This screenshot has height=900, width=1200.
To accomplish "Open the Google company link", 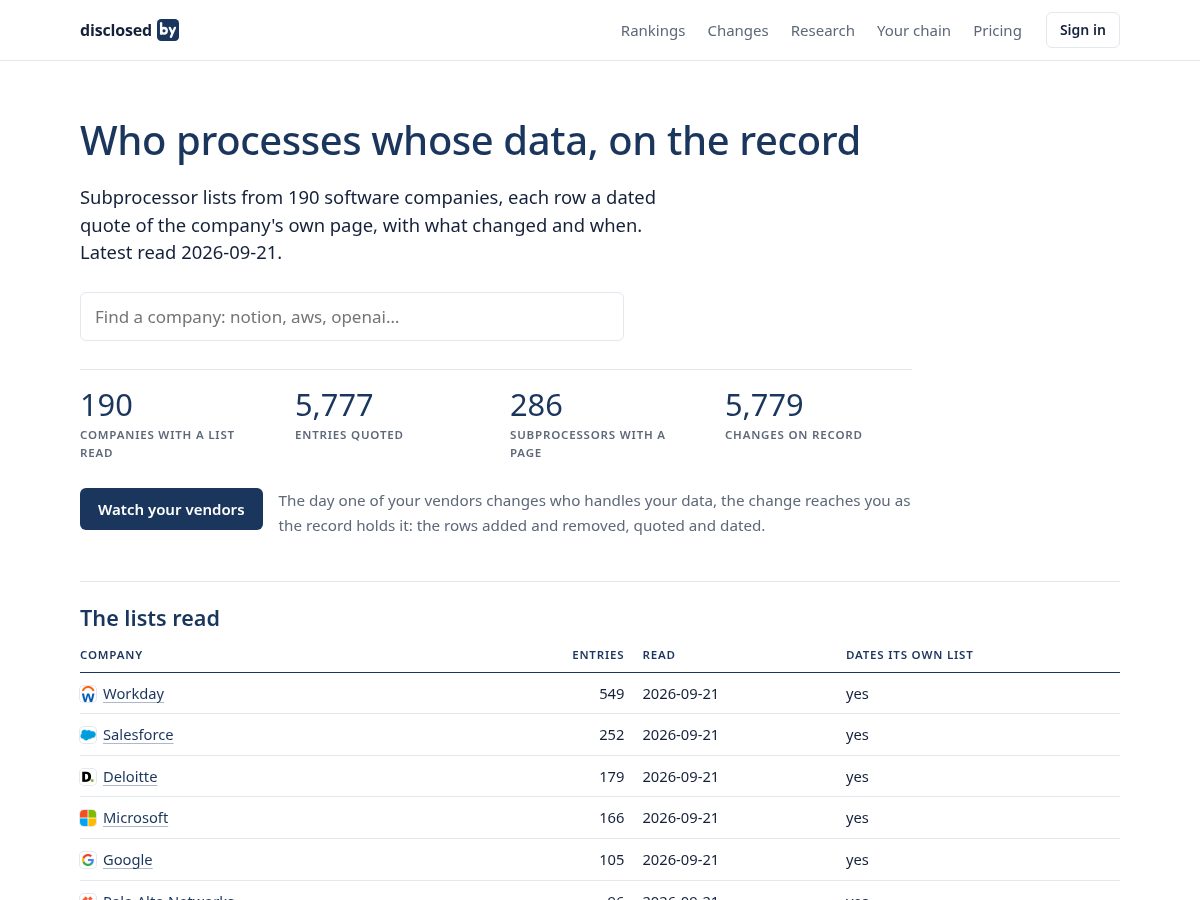I will tap(128, 860).
